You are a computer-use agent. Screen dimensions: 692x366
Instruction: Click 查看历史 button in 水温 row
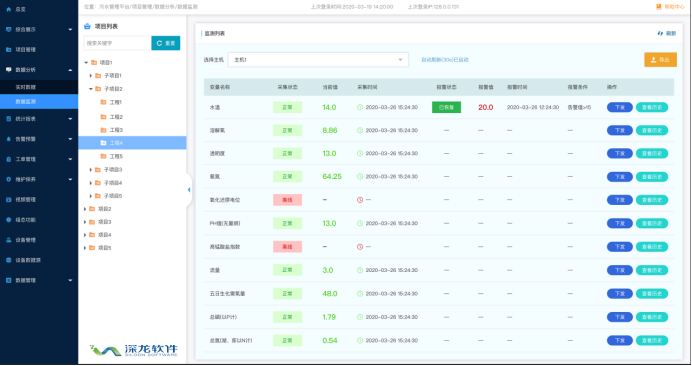652,107
